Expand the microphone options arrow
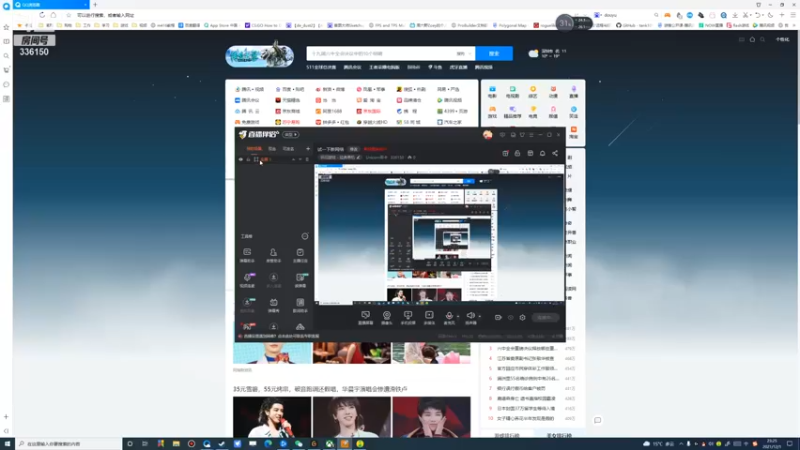The image size is (800, 450). tap(458, 316)
